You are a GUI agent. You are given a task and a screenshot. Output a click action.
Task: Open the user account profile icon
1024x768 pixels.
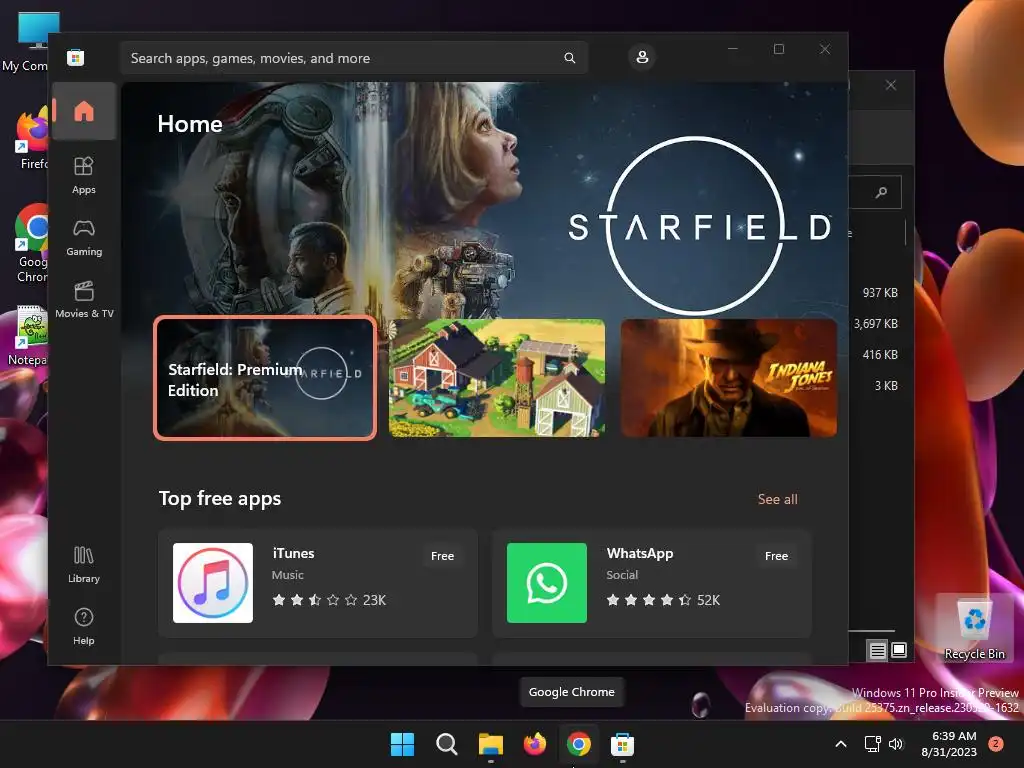click(642, 57)
